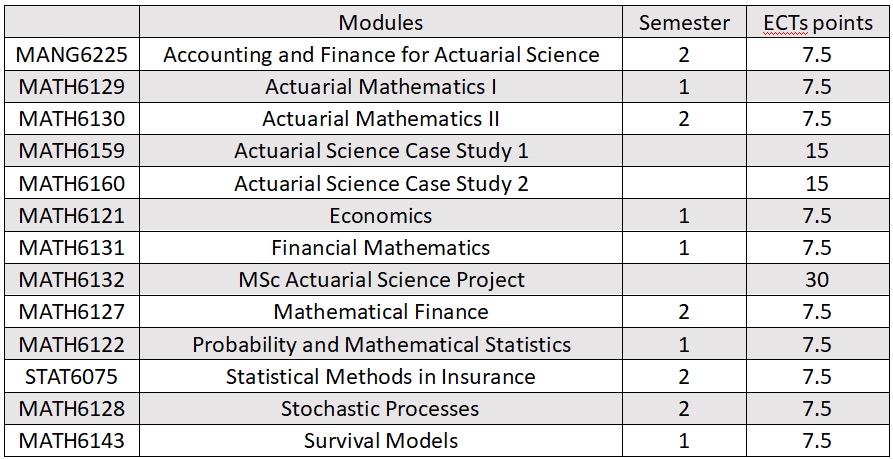This screenshot has height=459, width=893.
Task: Select the MANG6225 module code cell
Action: [x=72, y=55]
